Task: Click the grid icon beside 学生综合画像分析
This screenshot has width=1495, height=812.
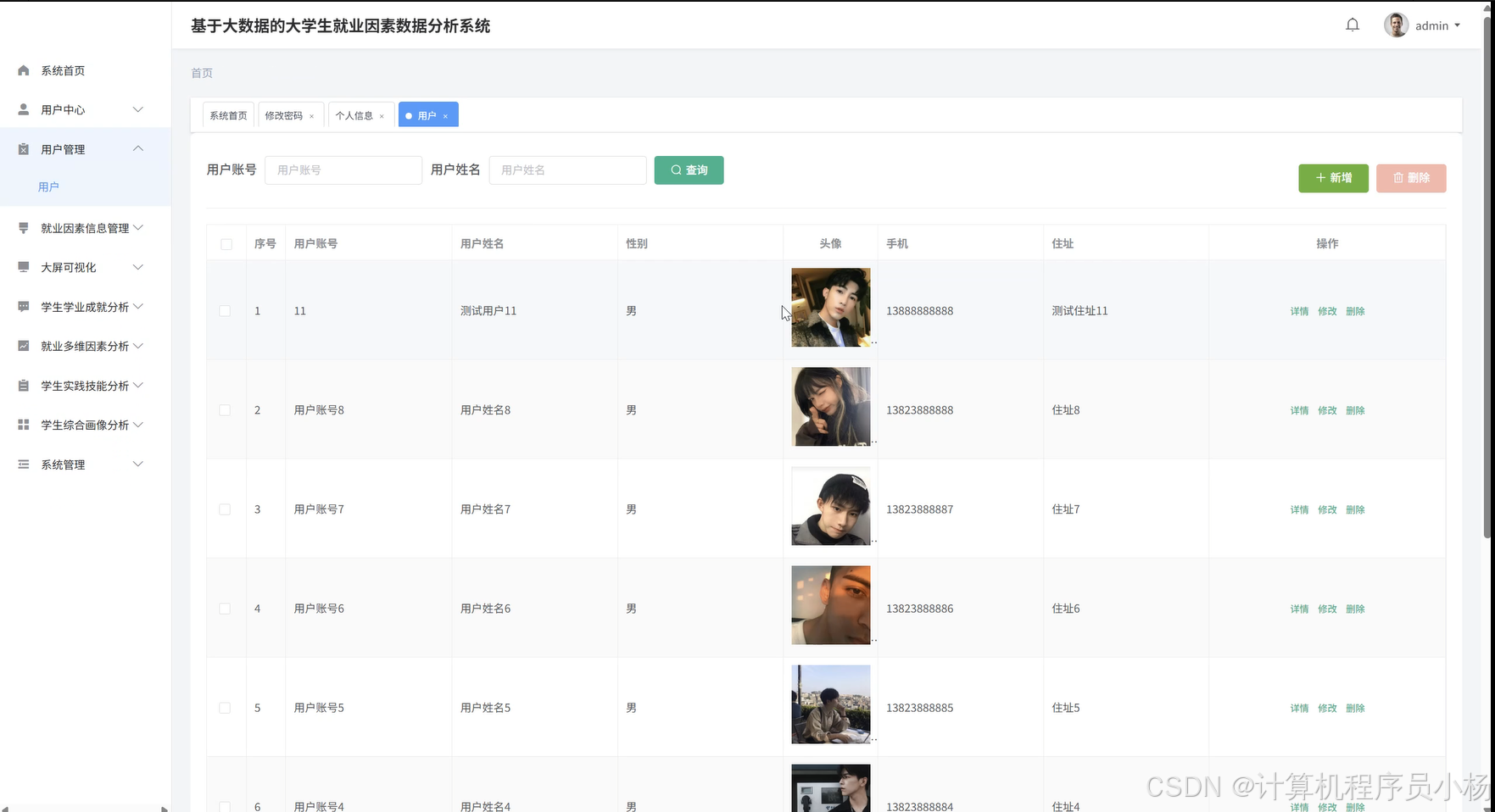Action: click(24, 425)
